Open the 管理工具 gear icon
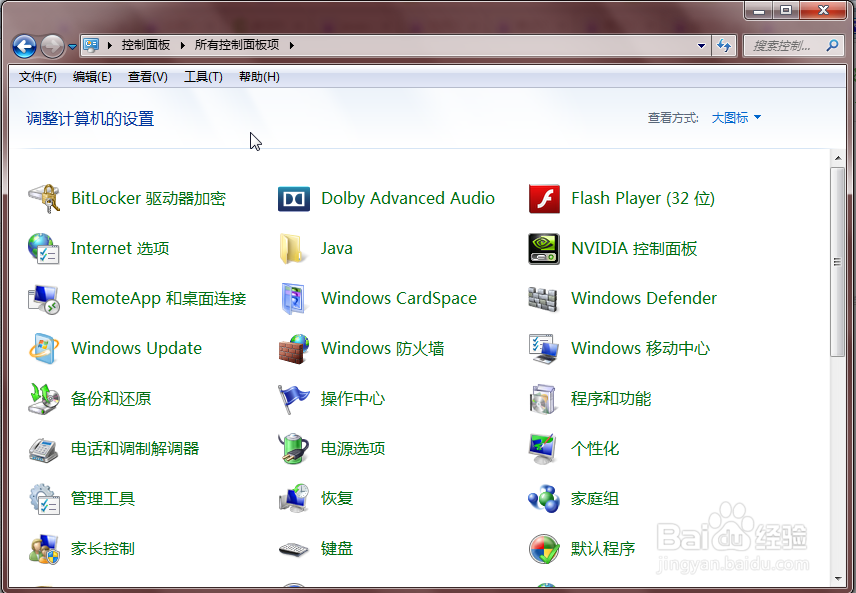856x593 pixels. [45, 499]
